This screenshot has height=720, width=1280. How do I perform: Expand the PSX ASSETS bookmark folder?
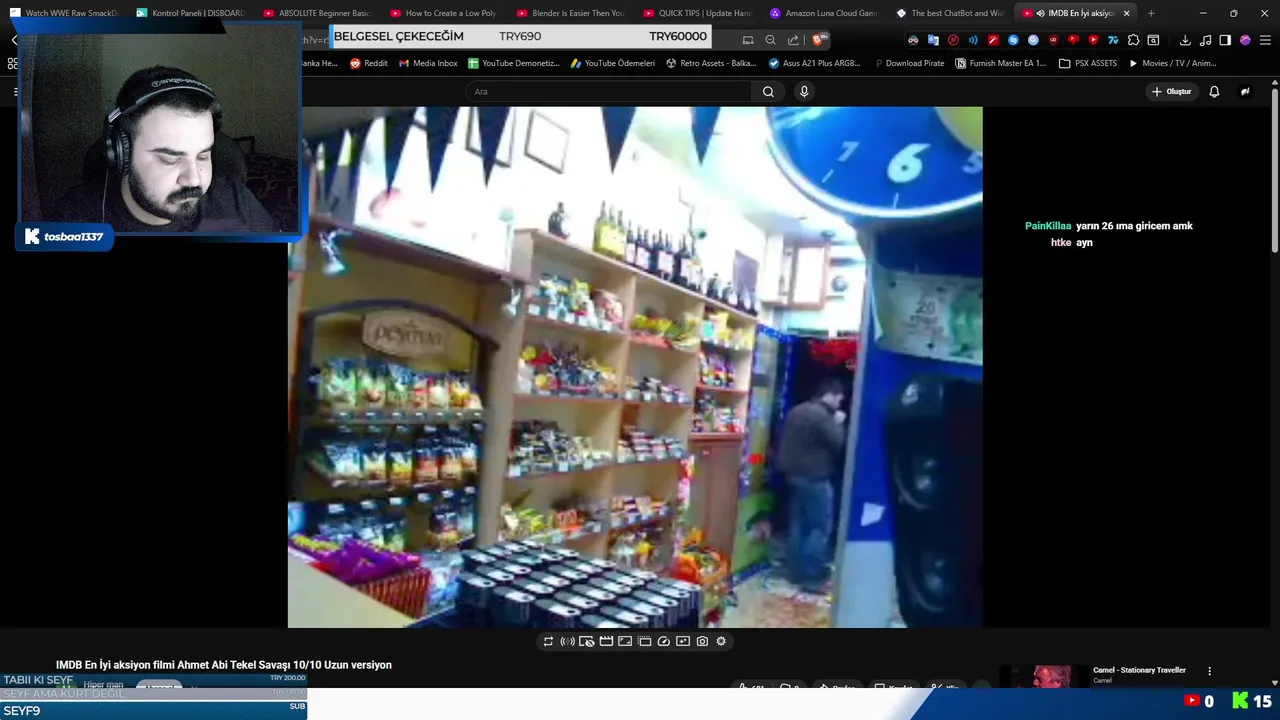click(1088, 63)
